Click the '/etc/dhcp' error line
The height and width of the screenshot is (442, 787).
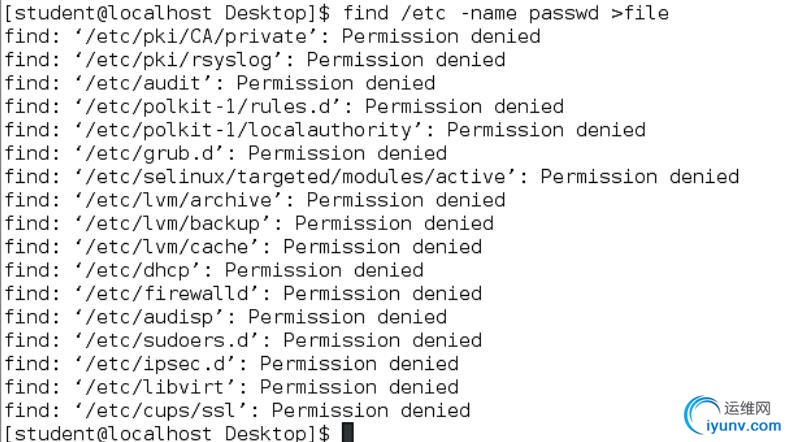click(214, 271)
